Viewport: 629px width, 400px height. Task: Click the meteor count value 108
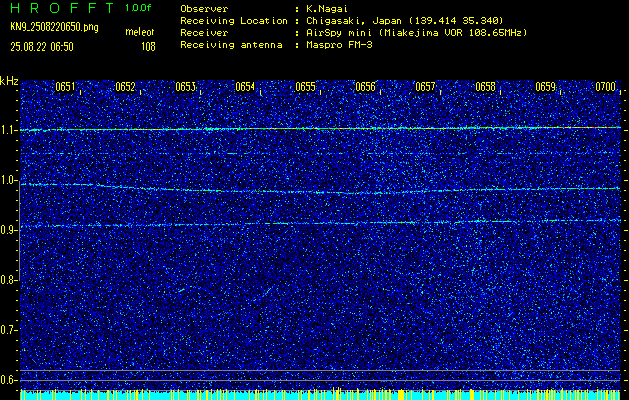pyautogui.click(x=148, y=47)
